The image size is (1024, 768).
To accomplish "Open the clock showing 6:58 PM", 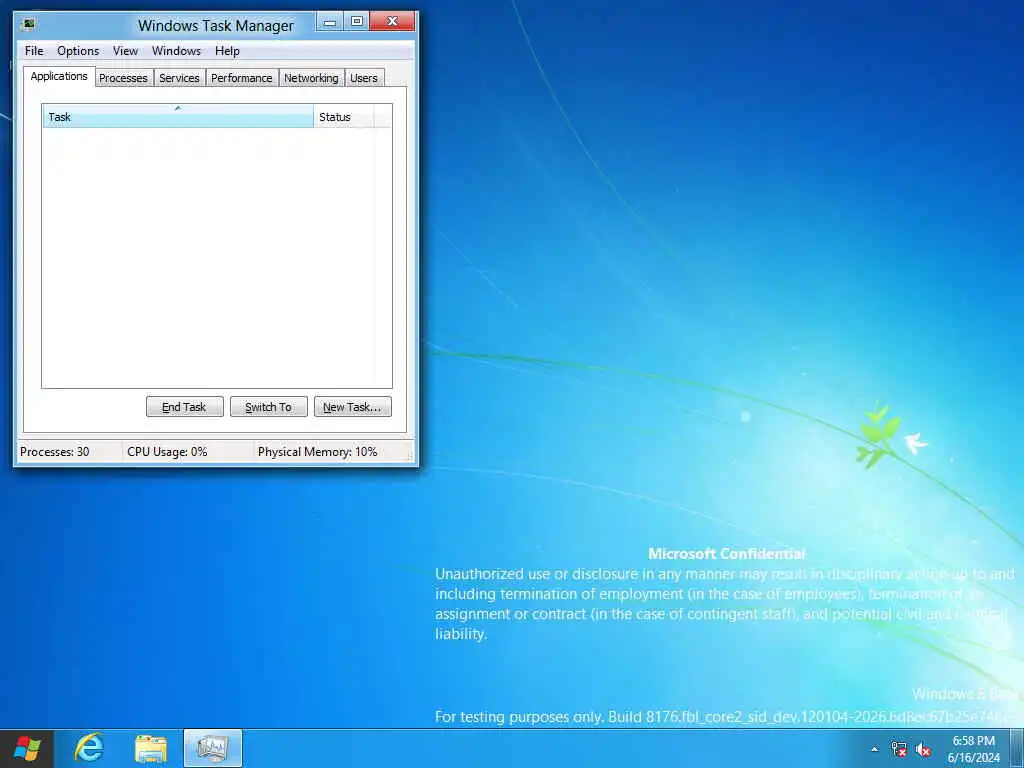I will tap(974, 749).
